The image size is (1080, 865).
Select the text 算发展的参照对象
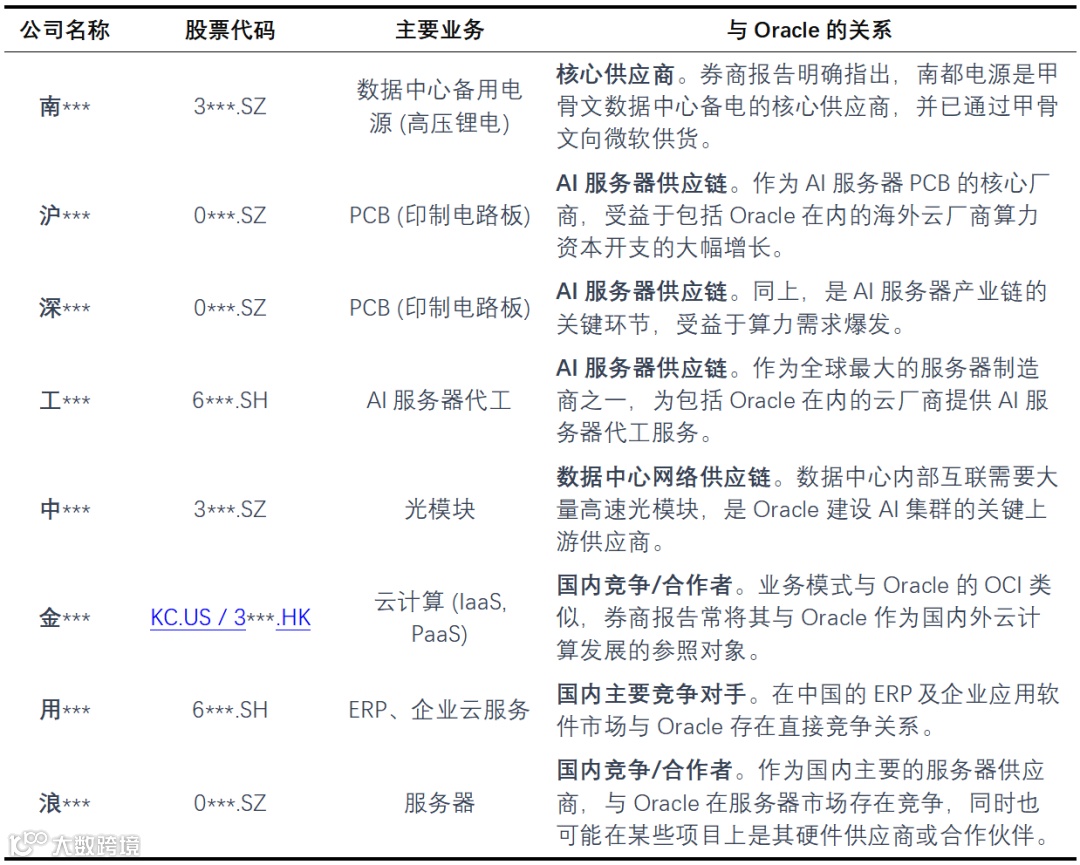coord(652,649)
